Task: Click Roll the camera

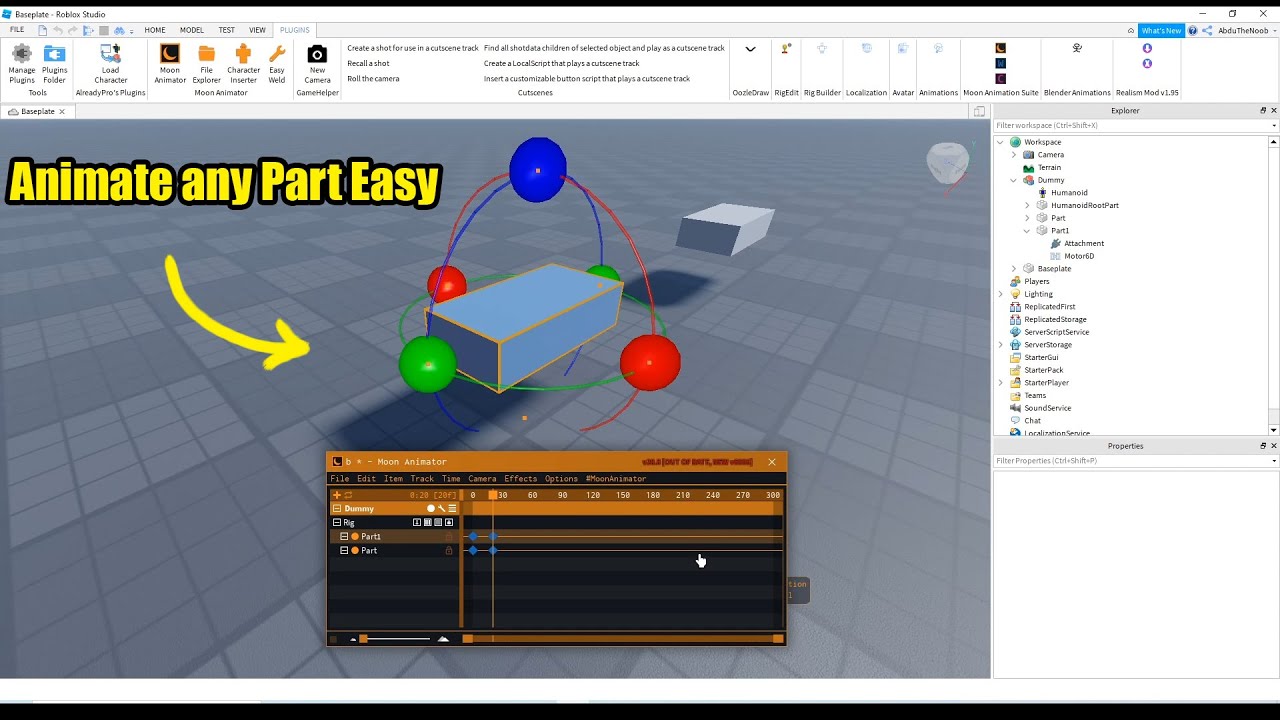Action: [x=373, y=78]
